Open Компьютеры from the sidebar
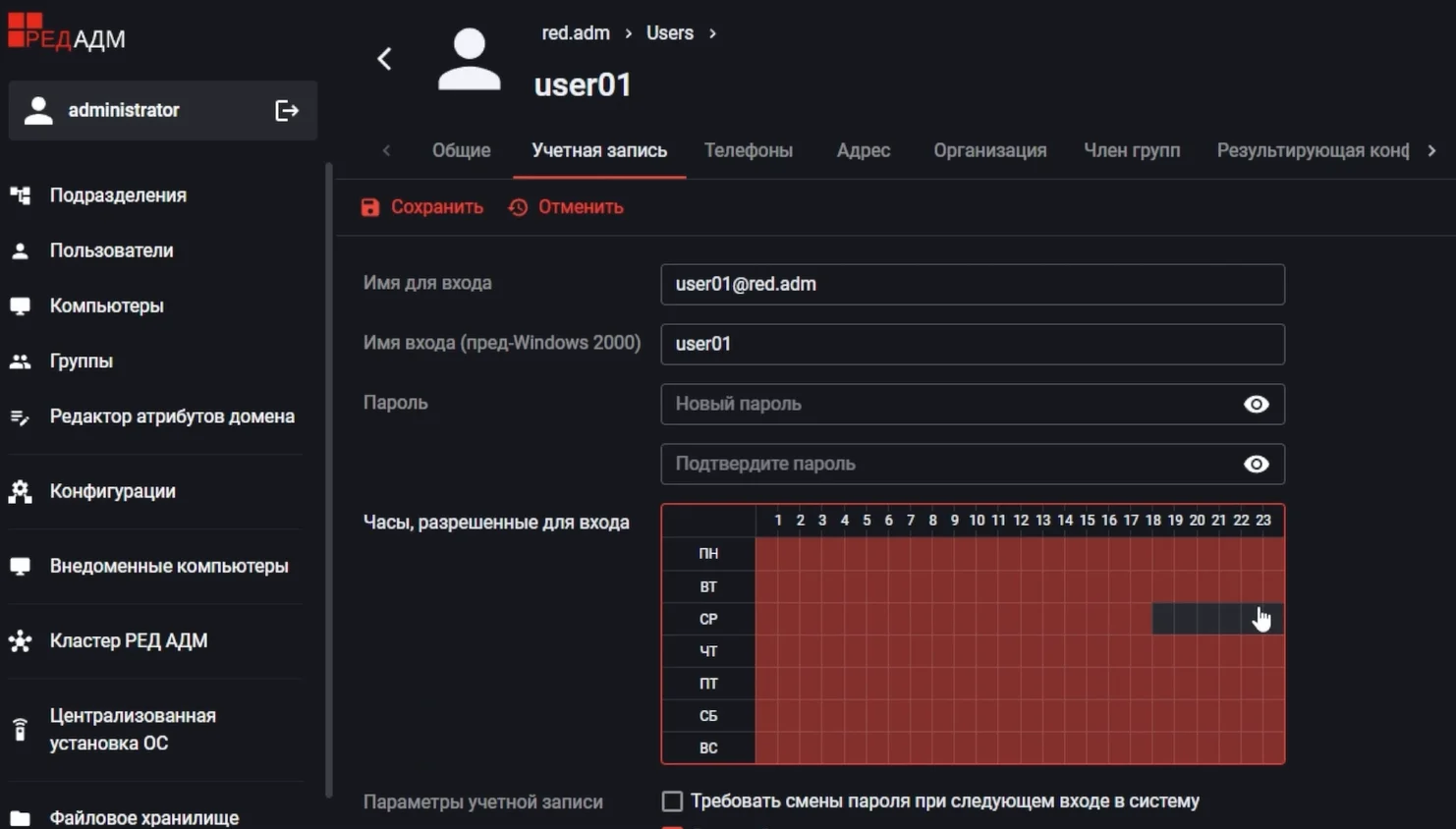This screenshot has height=829, width=1456. [106, 305]
